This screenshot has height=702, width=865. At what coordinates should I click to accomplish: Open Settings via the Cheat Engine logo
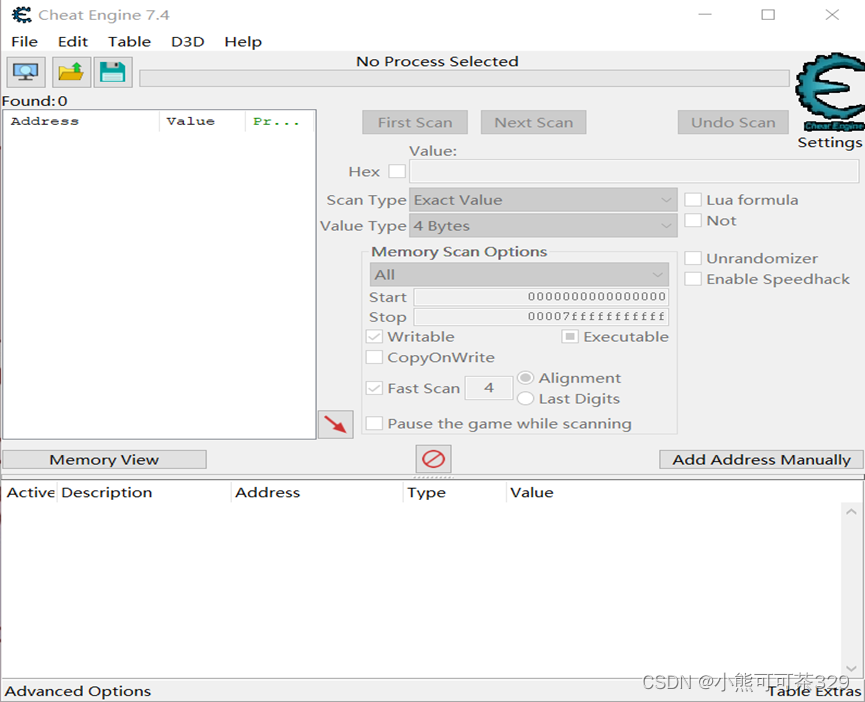click(830, 93)
